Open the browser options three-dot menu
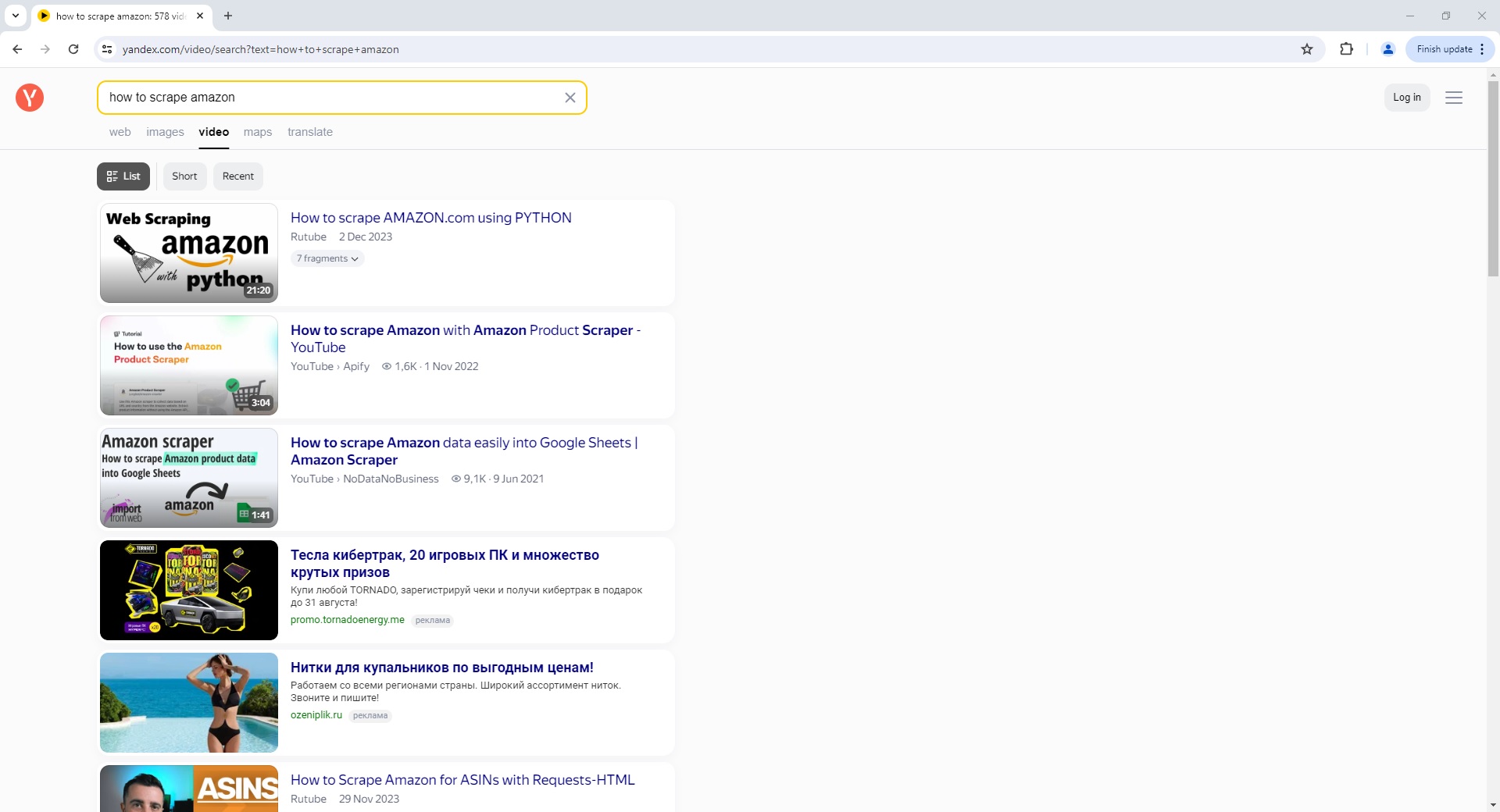Viewport: 1500px width, 812px height. click(x=1482, y=48)
